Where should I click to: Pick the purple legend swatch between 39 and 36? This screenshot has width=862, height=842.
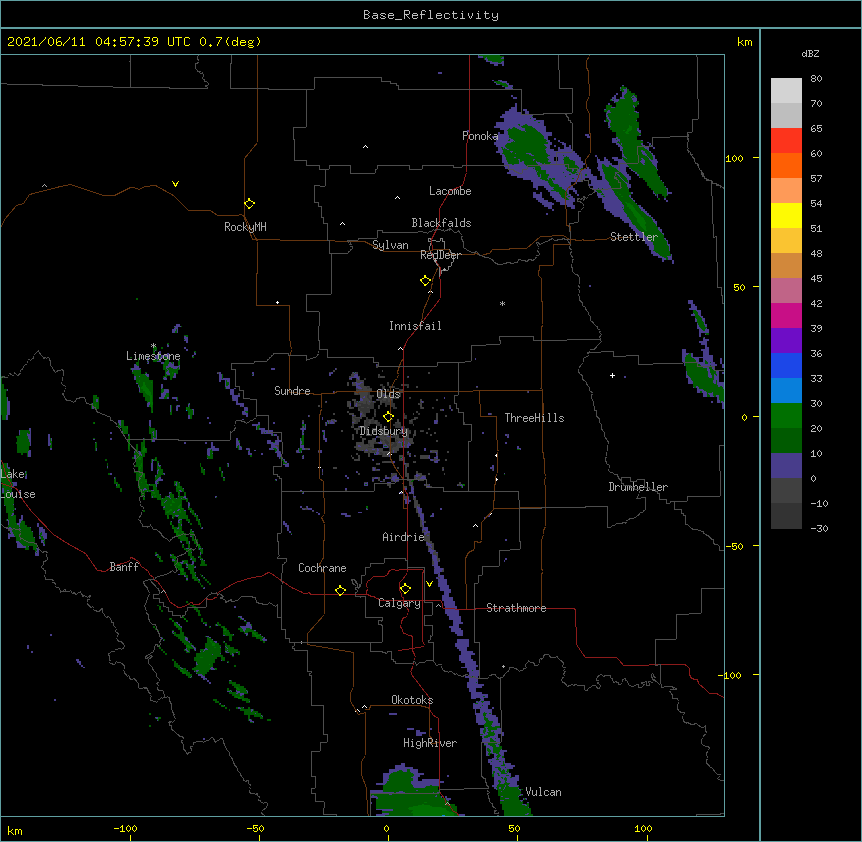click(786, 340)
